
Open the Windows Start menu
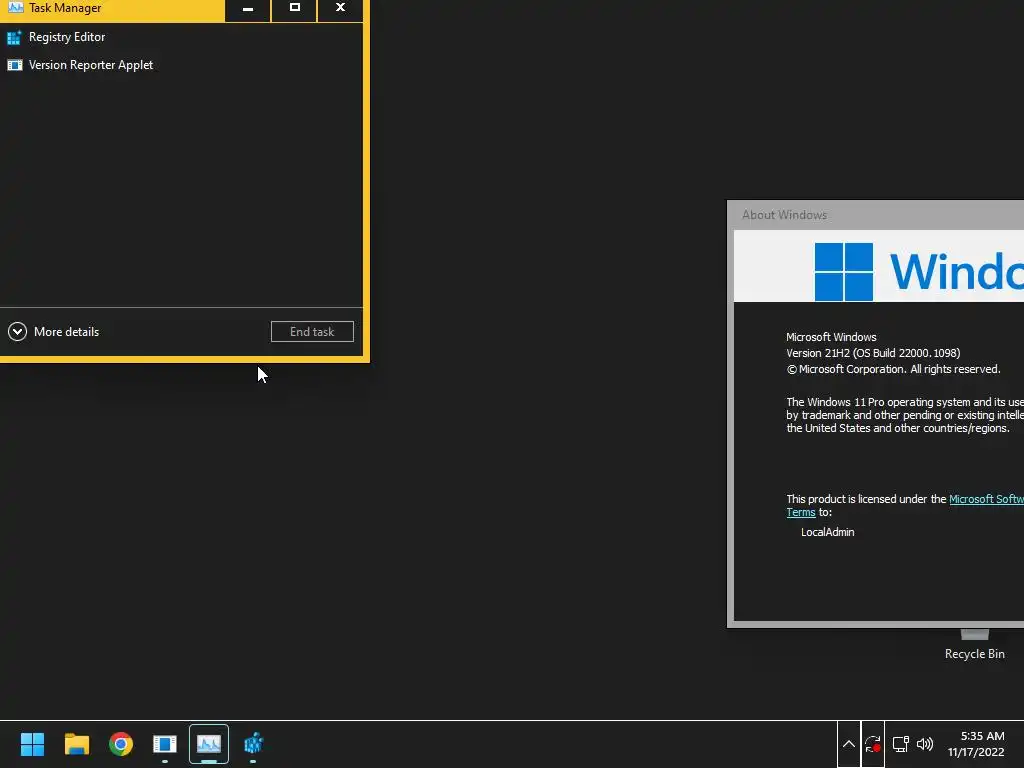pyautogui.click(x=32, y=744)
